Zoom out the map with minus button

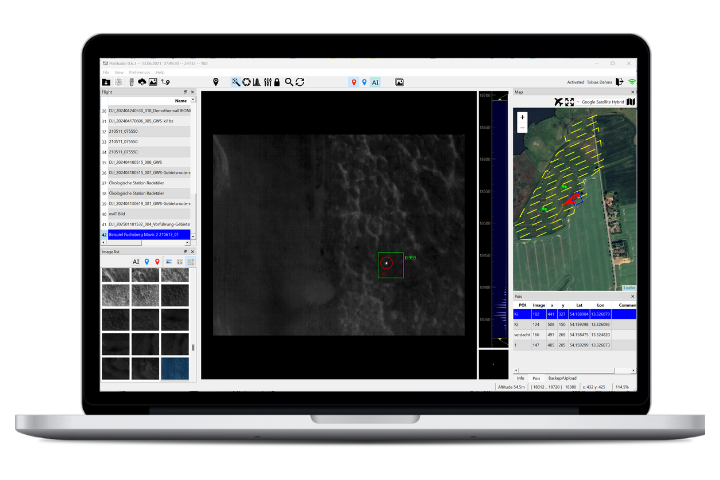pyautogui.click(x=522, y=128)
